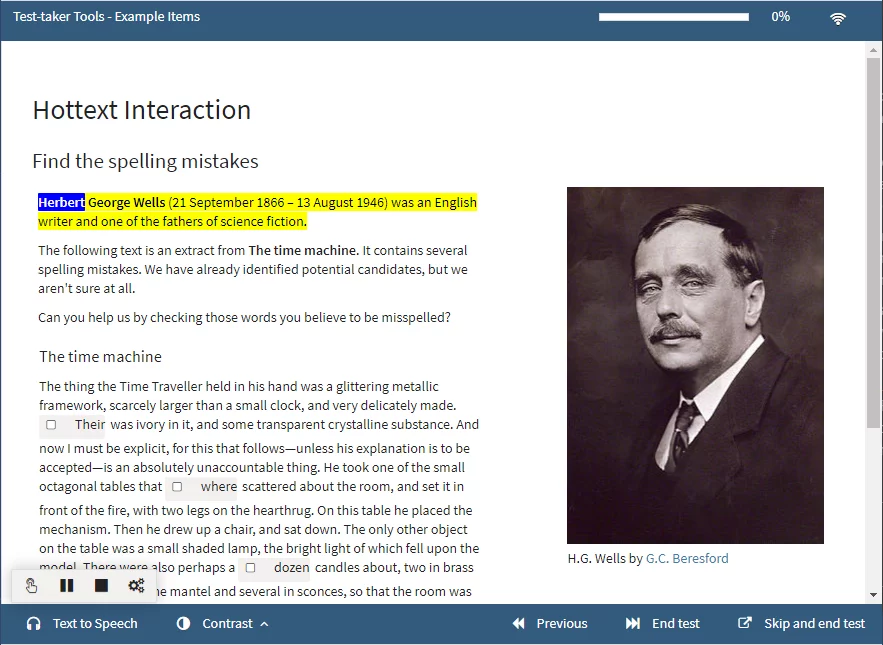Click the Contrast half-circle icon
The height and width of the screenshot is (645, 883).
(x=181, y=623)
